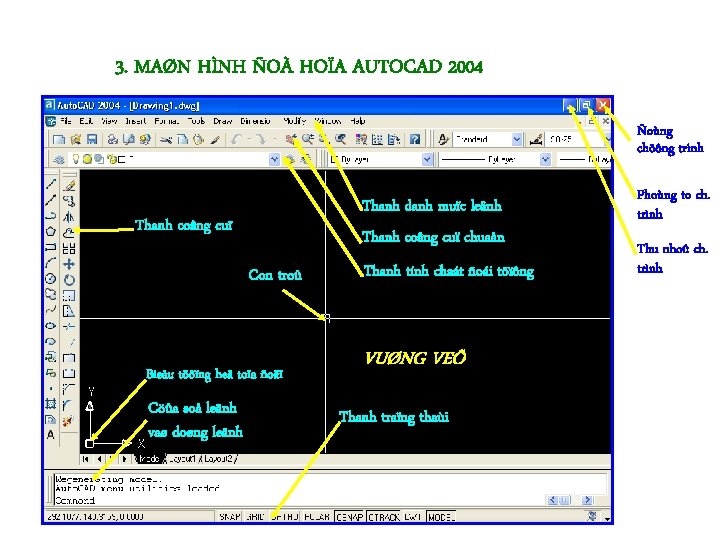Select the Array modify tool
The image size is (720, 540).
coord(69,248)
